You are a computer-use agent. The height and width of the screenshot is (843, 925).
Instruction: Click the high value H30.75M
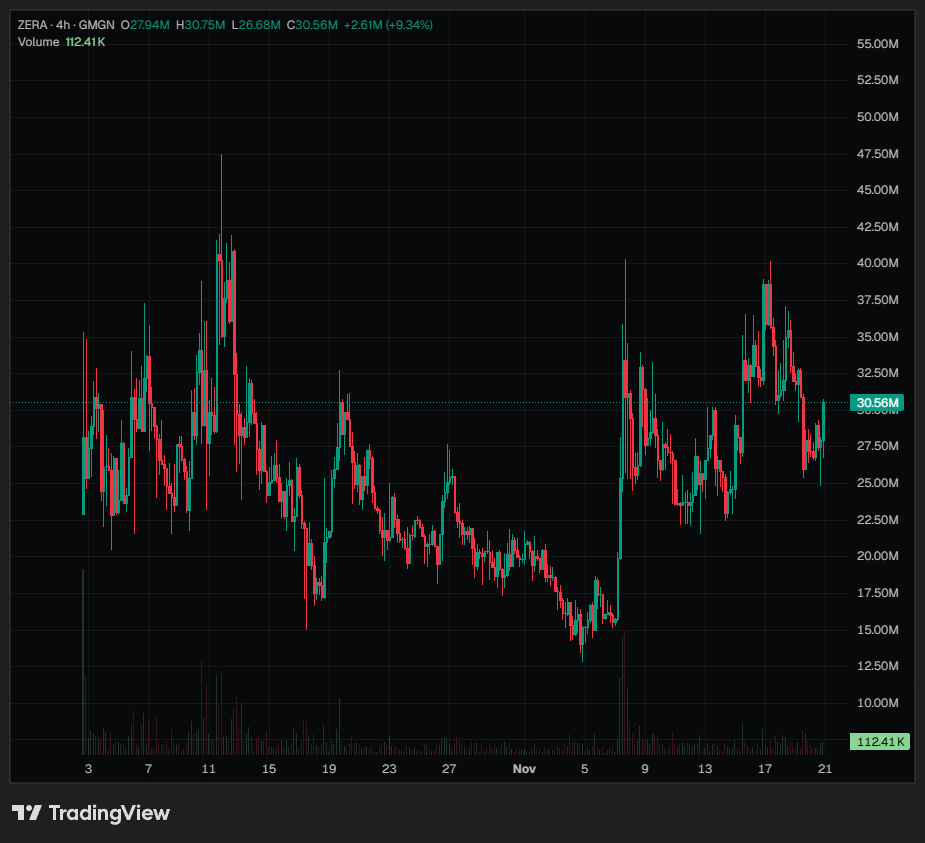click(201, 25)
